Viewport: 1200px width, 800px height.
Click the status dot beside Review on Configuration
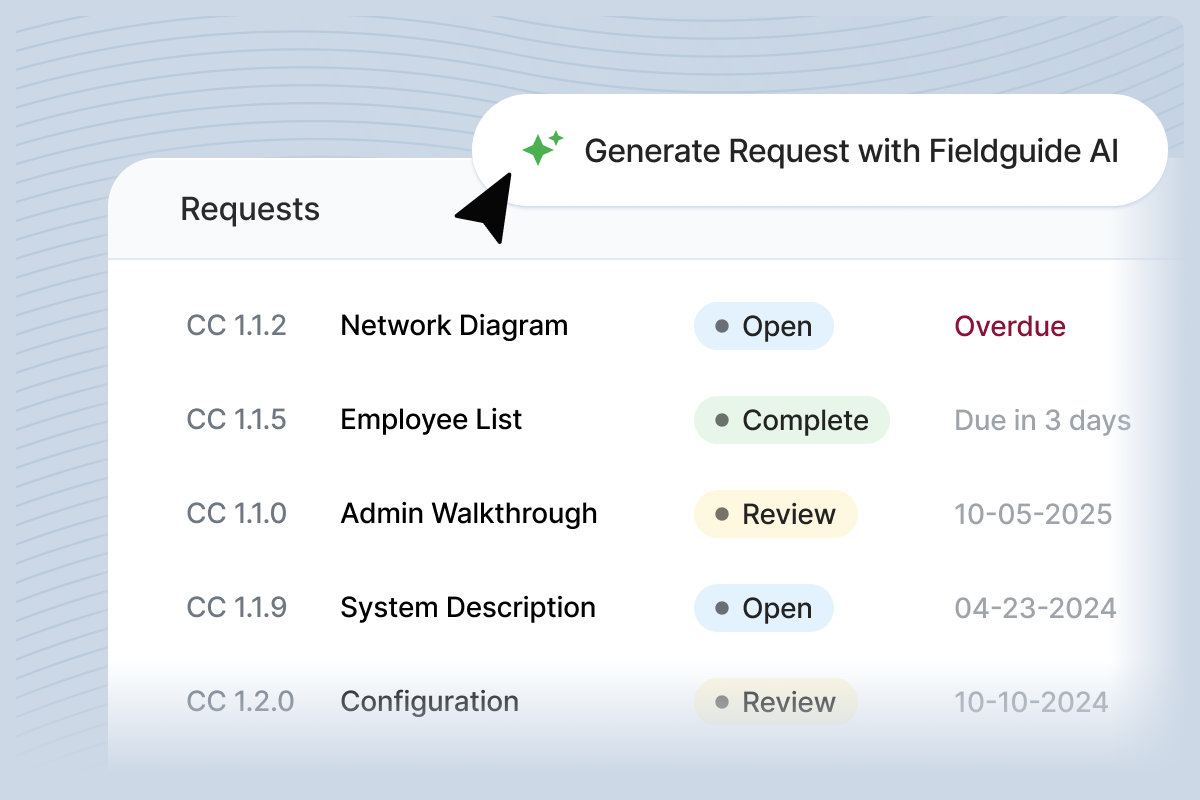coord(722,702)
